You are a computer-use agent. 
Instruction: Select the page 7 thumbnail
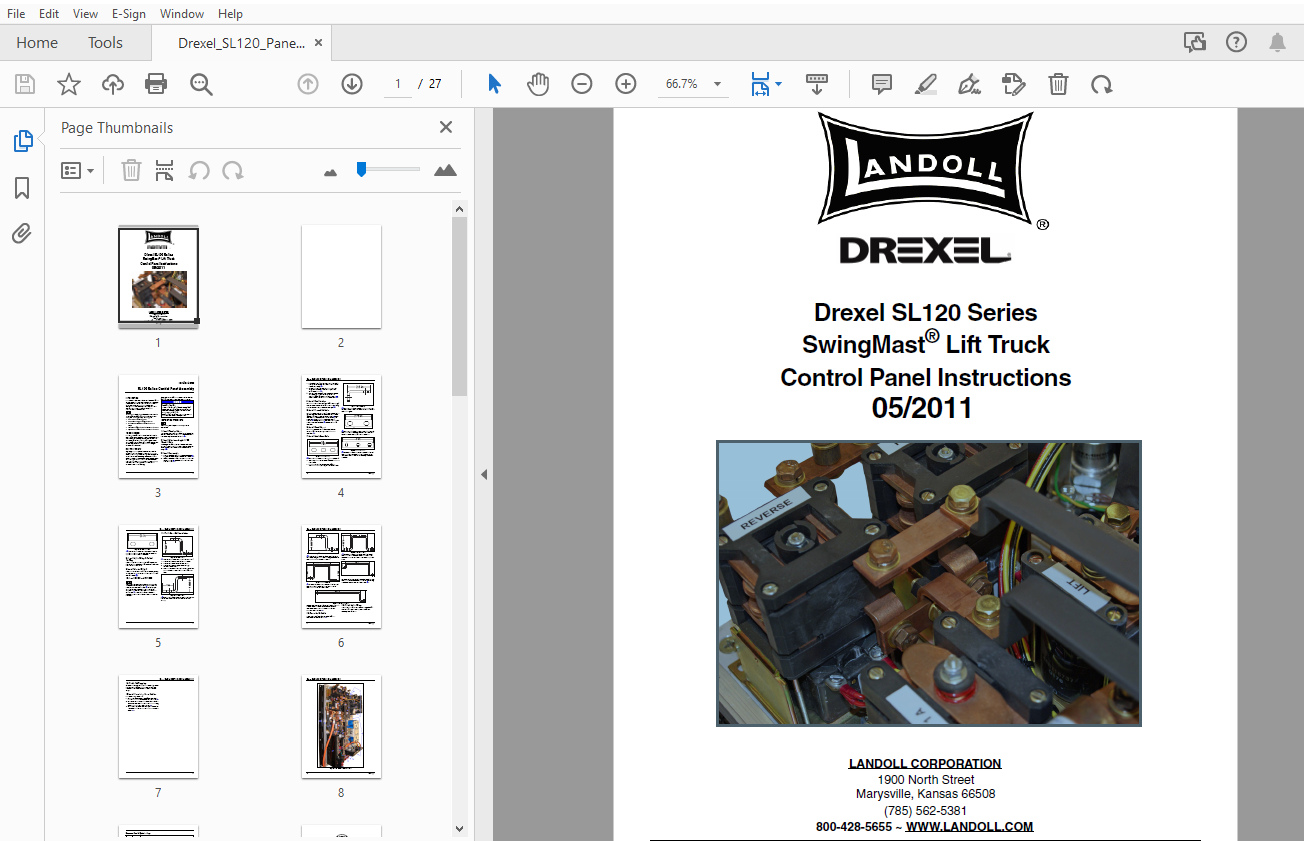click(158, 727)
